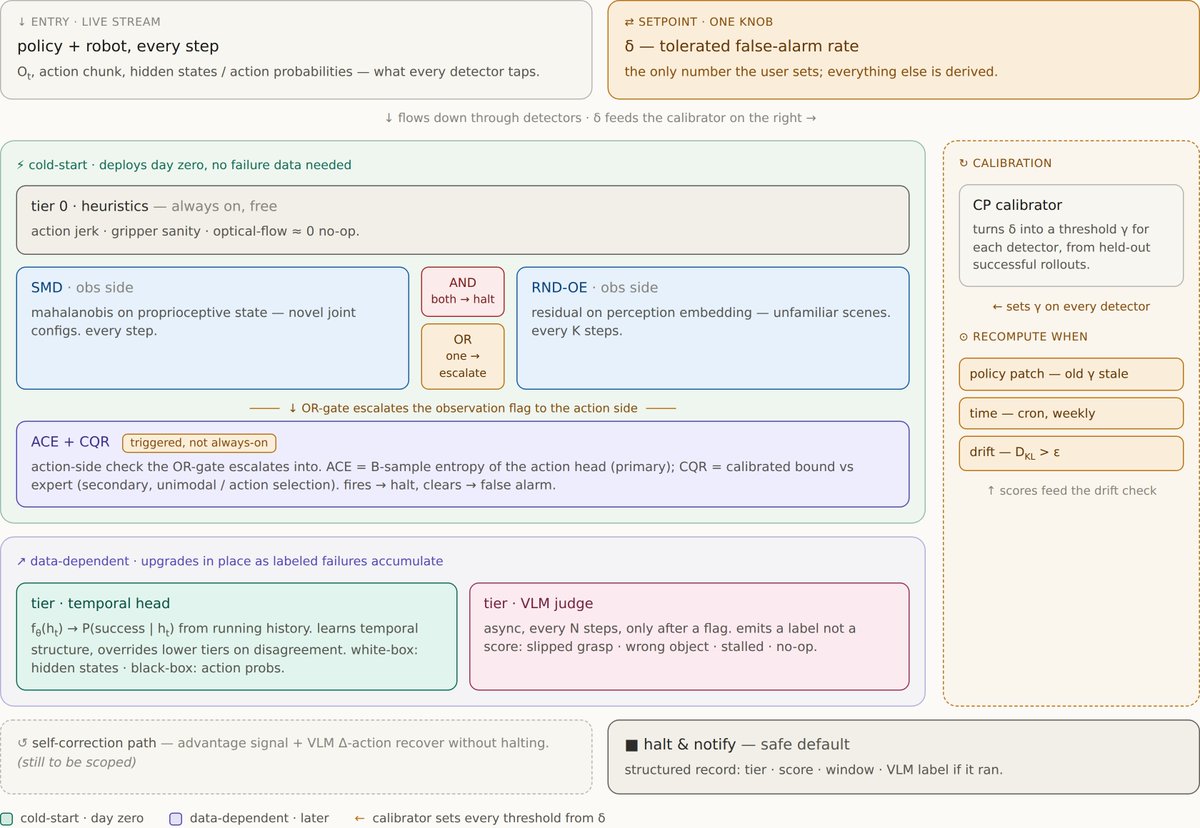Click 'δ — tolerated false-alarm rate' title
Screen dimensions: 1200x828
741,46
